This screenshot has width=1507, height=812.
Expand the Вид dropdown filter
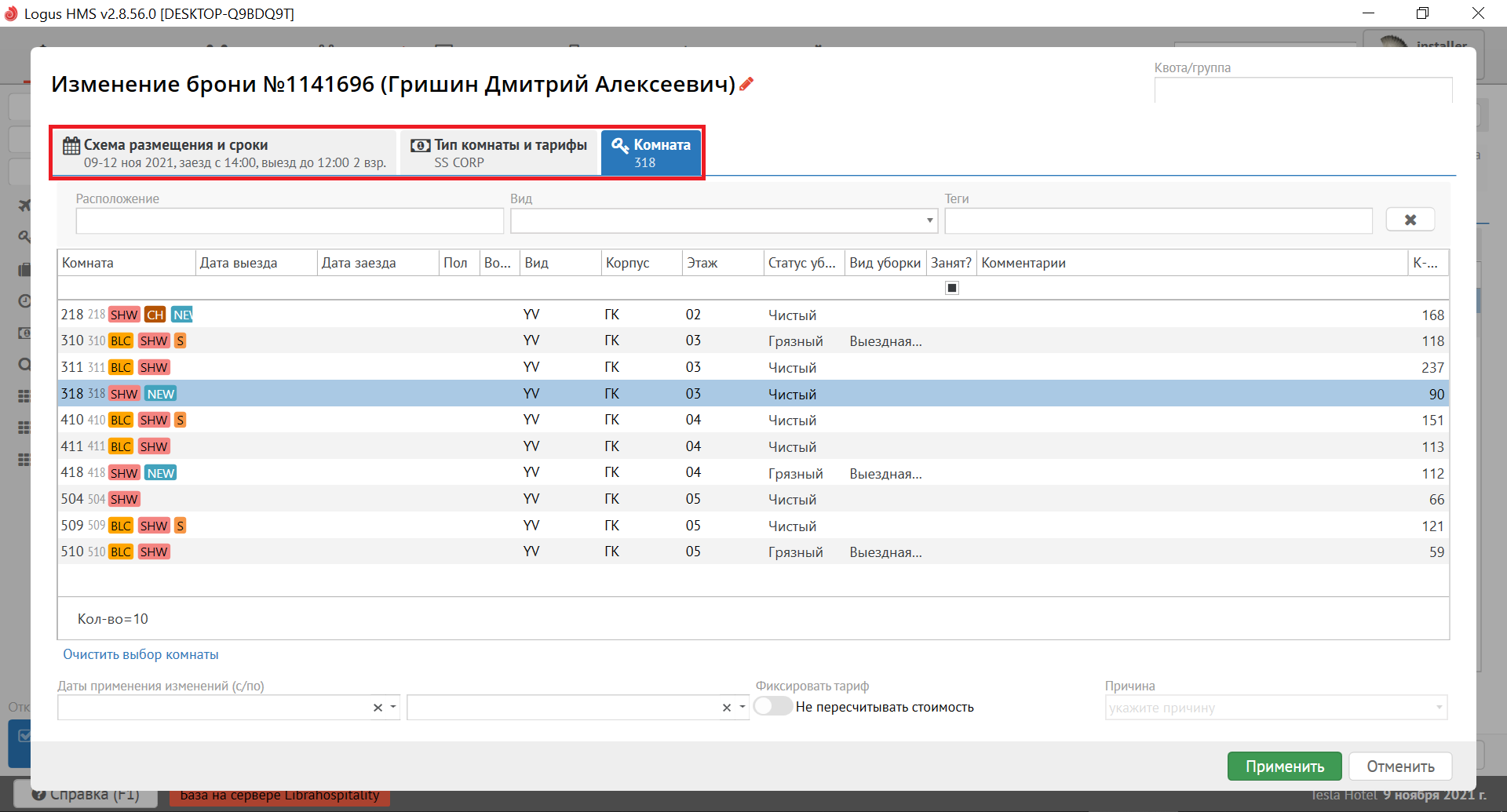click(929, 220)
